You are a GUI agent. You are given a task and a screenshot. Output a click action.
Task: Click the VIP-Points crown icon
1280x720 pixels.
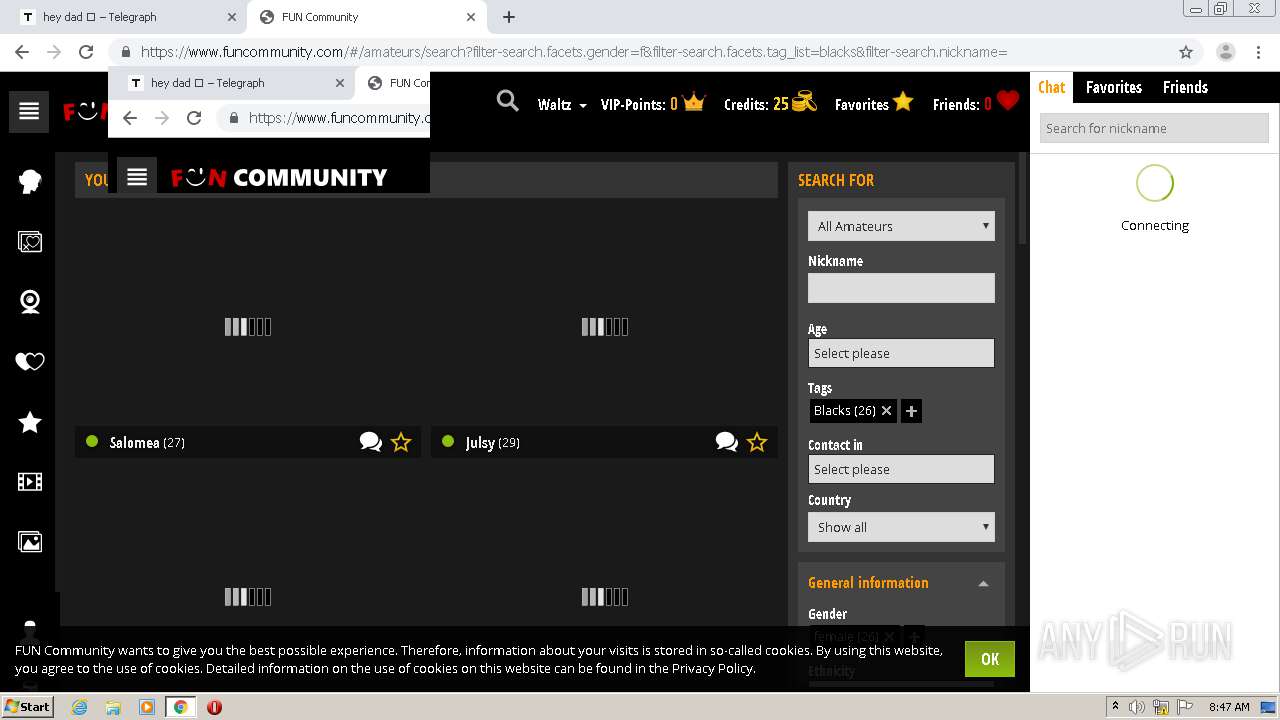tap(694, 102)
